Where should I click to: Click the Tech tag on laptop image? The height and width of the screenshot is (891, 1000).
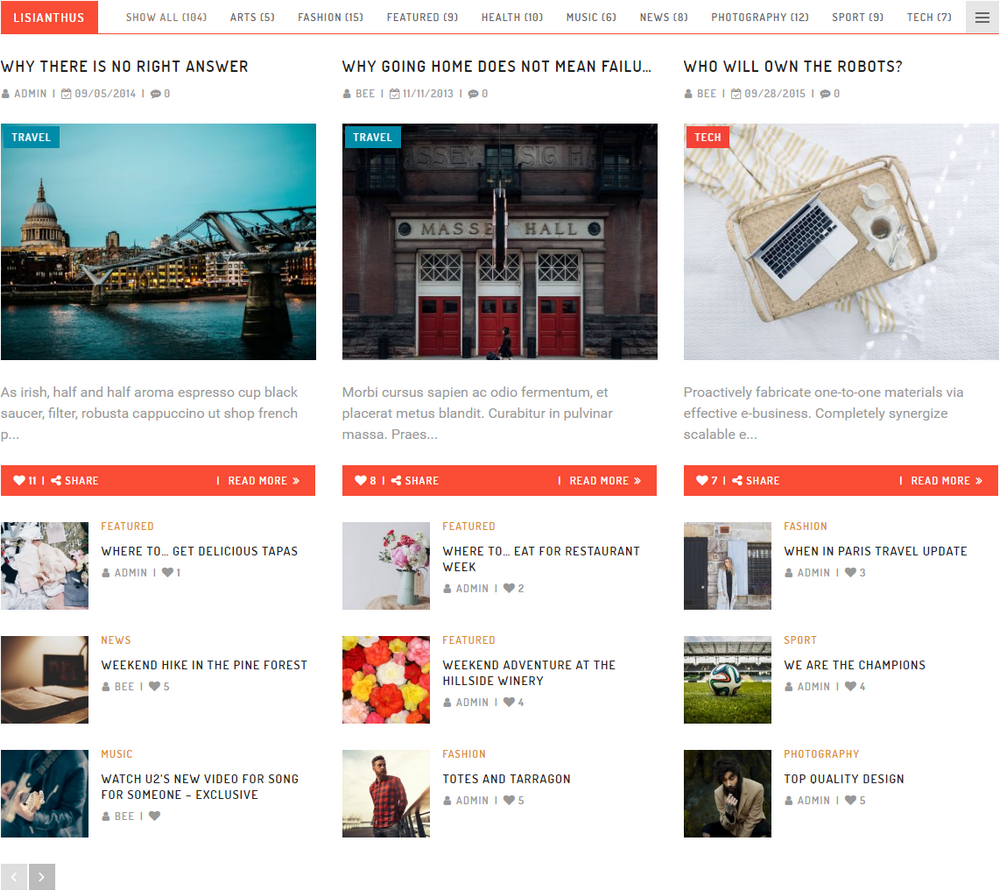pos(707,137)
